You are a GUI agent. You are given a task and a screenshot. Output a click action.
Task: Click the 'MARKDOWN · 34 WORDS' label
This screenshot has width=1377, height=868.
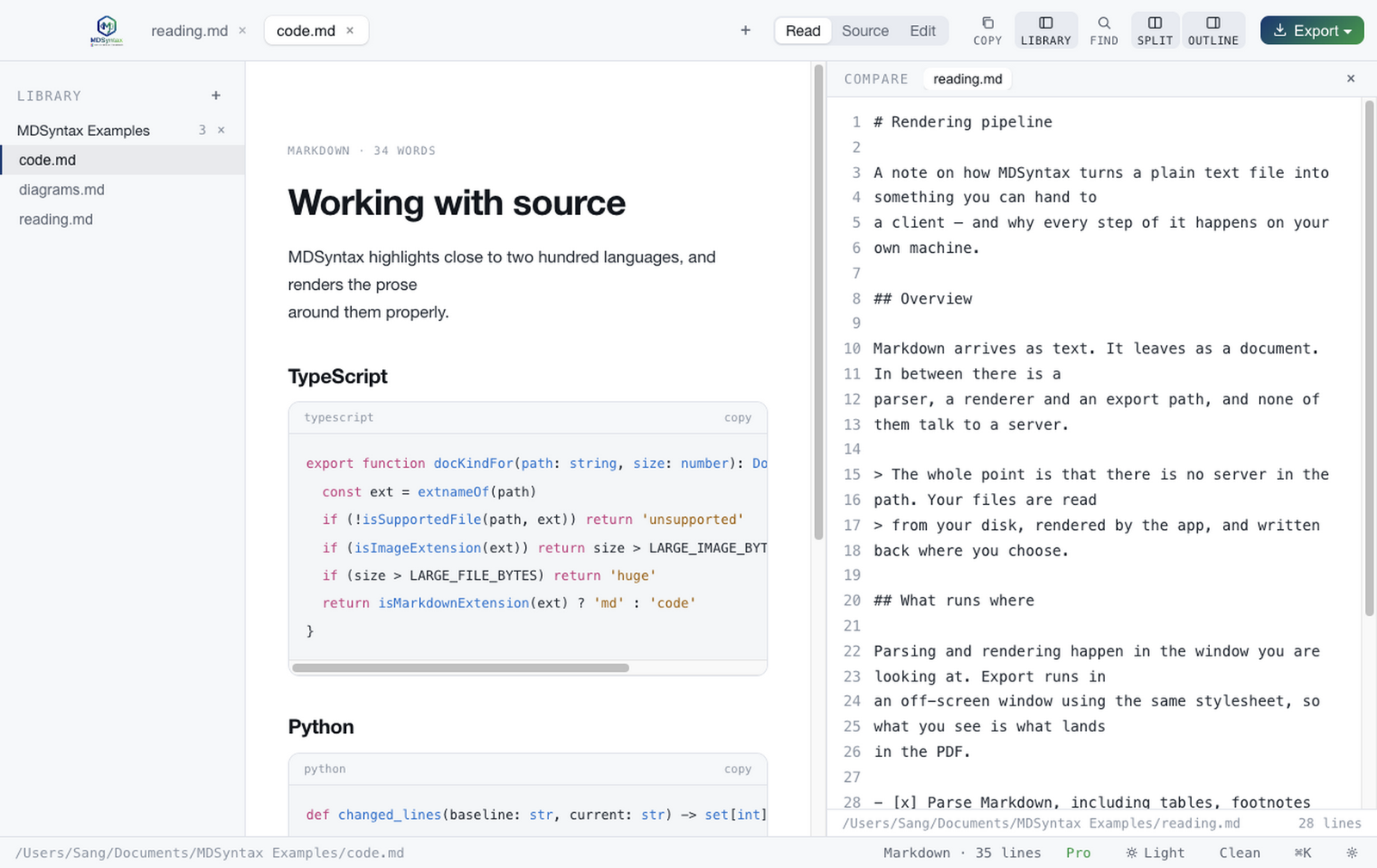[361, 151]
